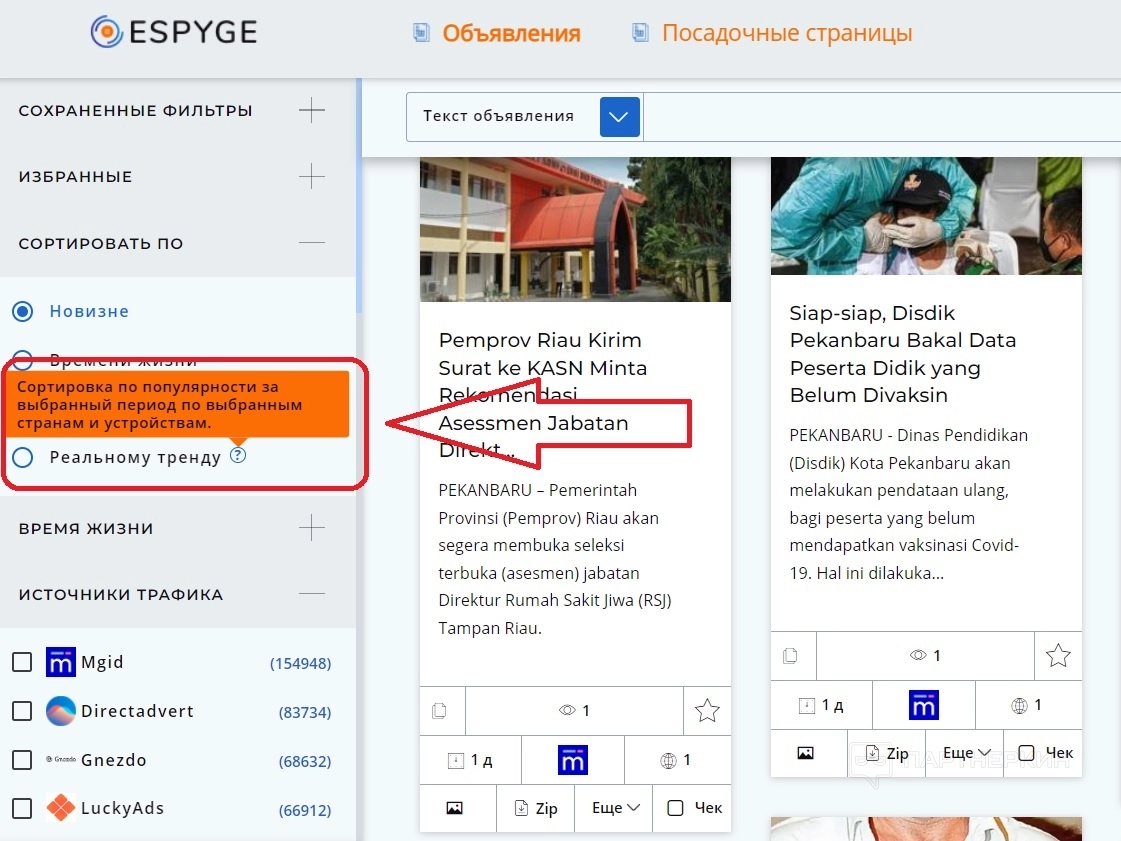Favorite star on the Pemprov Riau card

coord(707,711)
